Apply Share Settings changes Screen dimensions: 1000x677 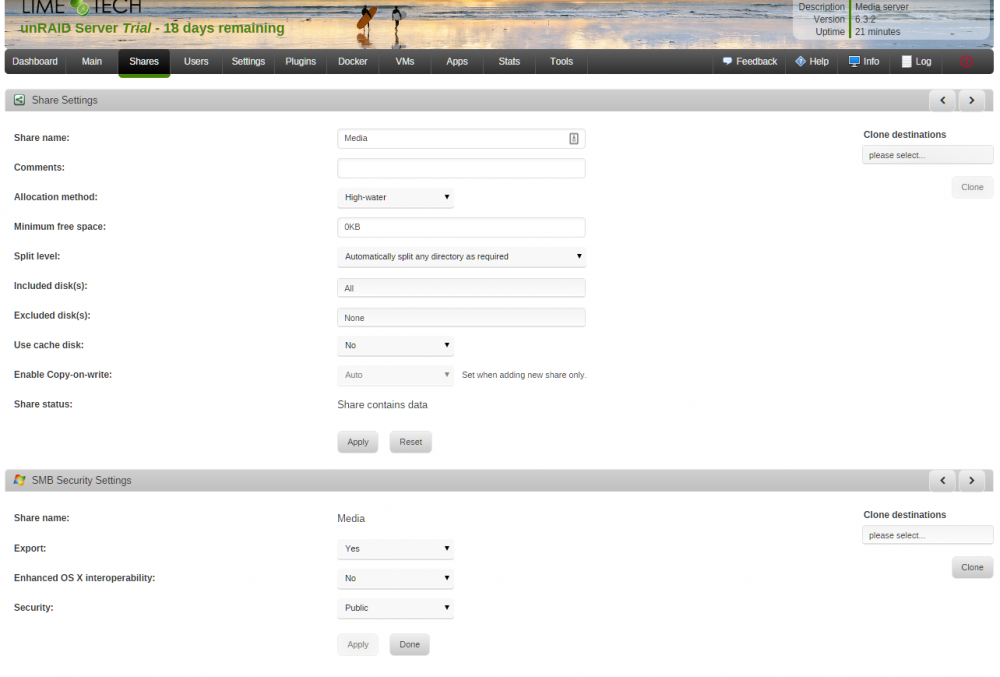(x=358, y=442)
